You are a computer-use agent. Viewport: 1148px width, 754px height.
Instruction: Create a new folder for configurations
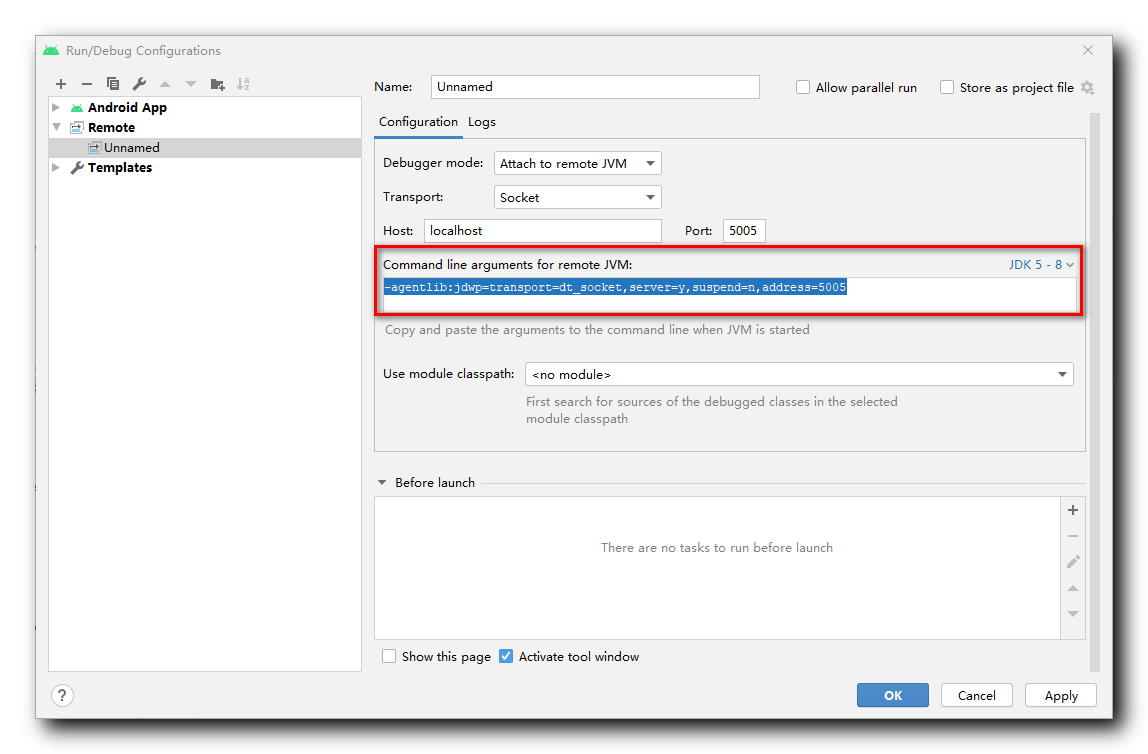pos(217,84)
